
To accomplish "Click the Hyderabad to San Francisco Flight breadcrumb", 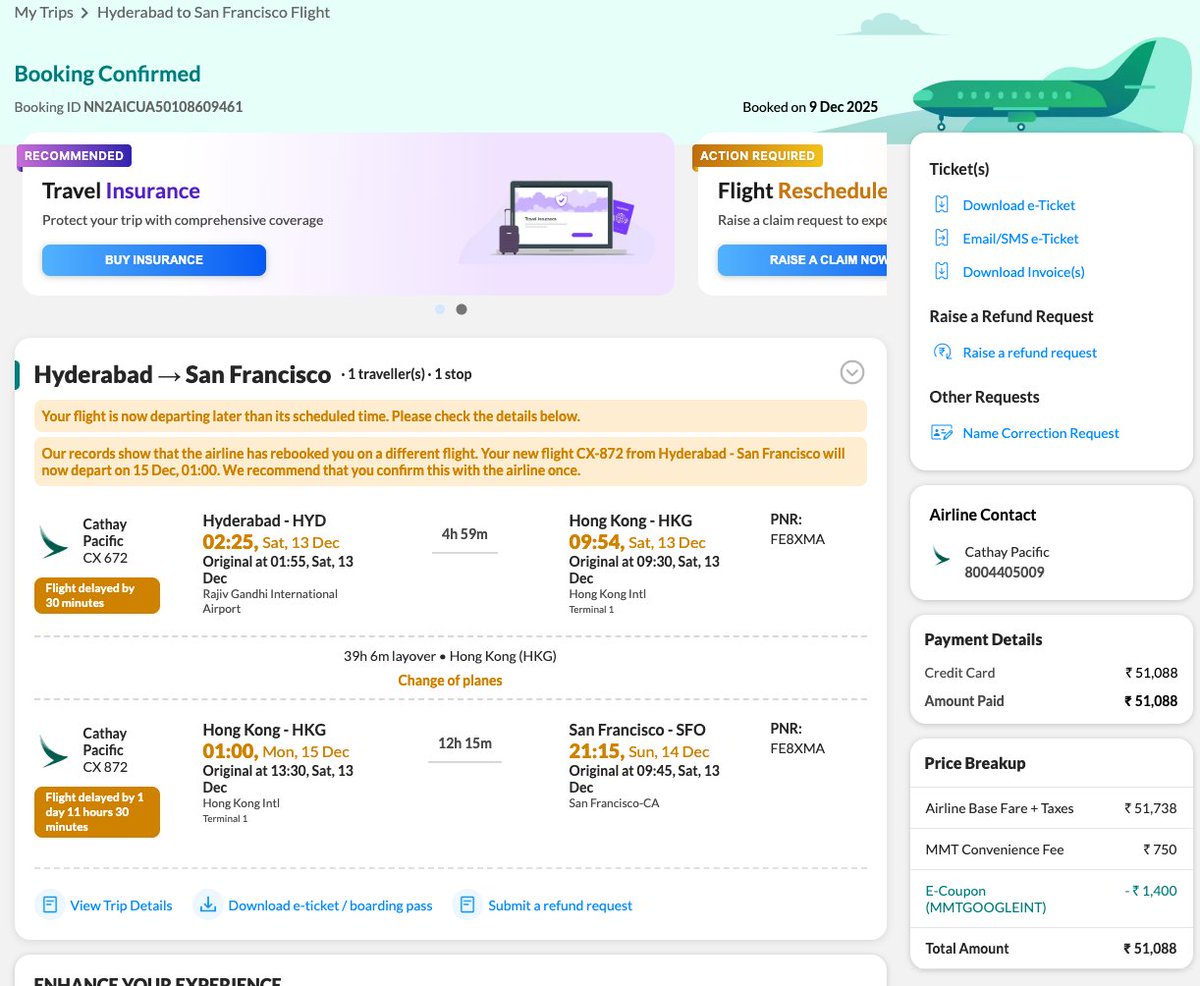I will [213, 13].
